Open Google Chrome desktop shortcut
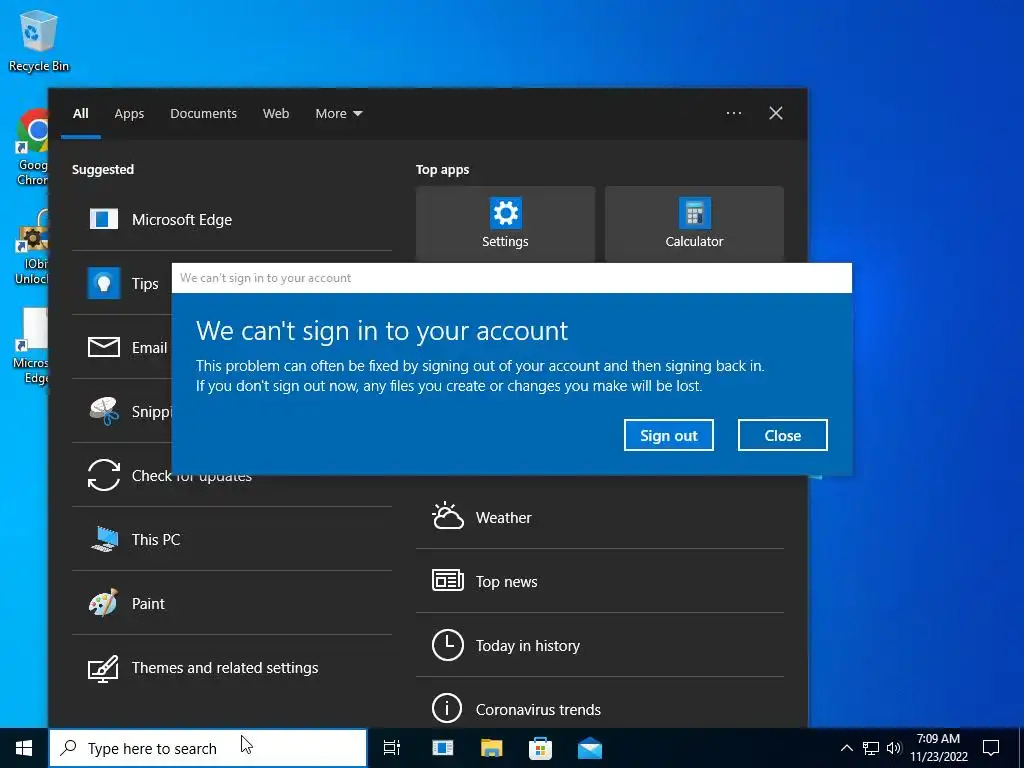The width and height of the screenshot is (1024, 768). tap(33, 147)
